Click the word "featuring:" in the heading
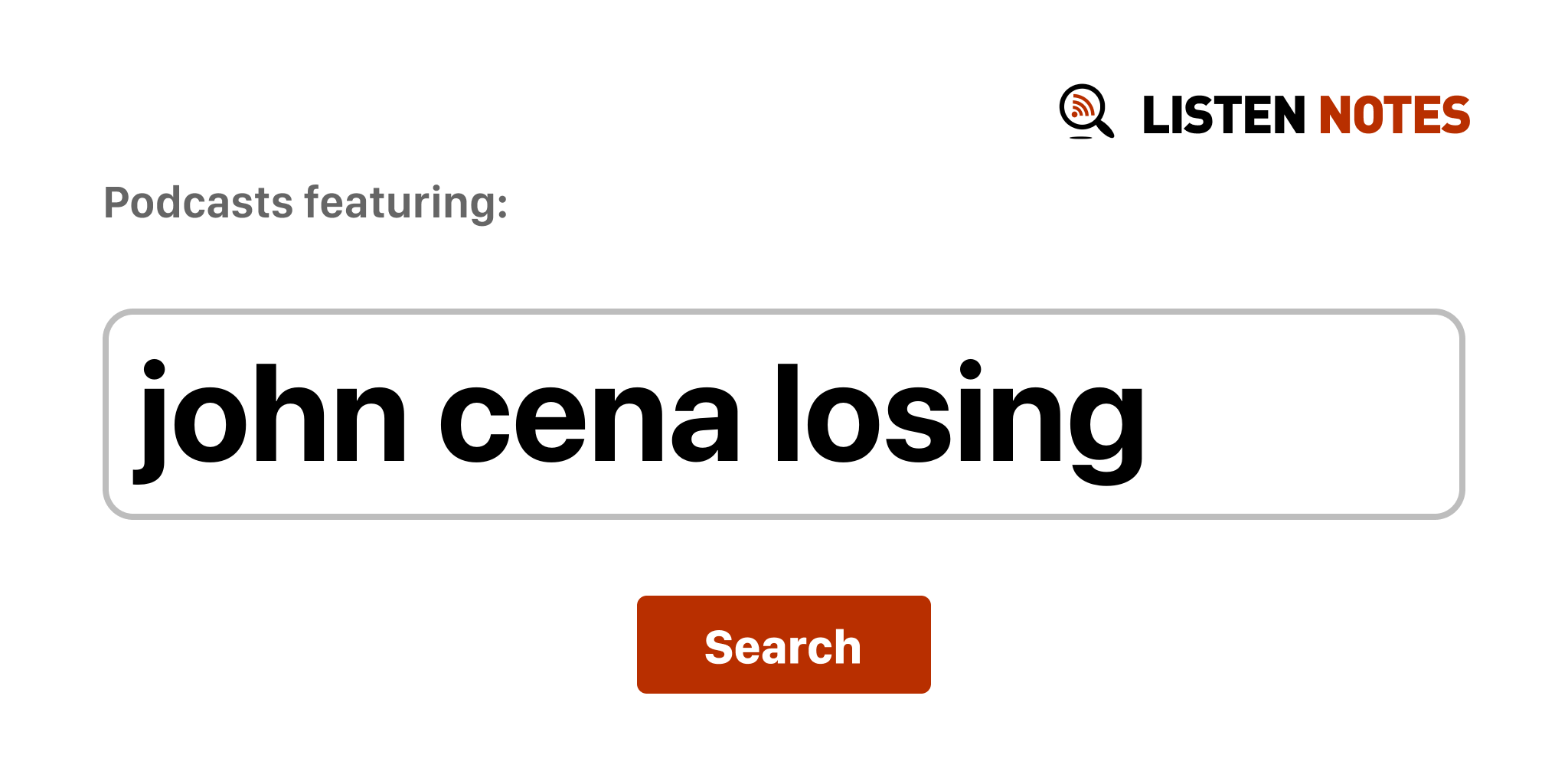The image size is (1568, 784). click(x=406, y=203)
